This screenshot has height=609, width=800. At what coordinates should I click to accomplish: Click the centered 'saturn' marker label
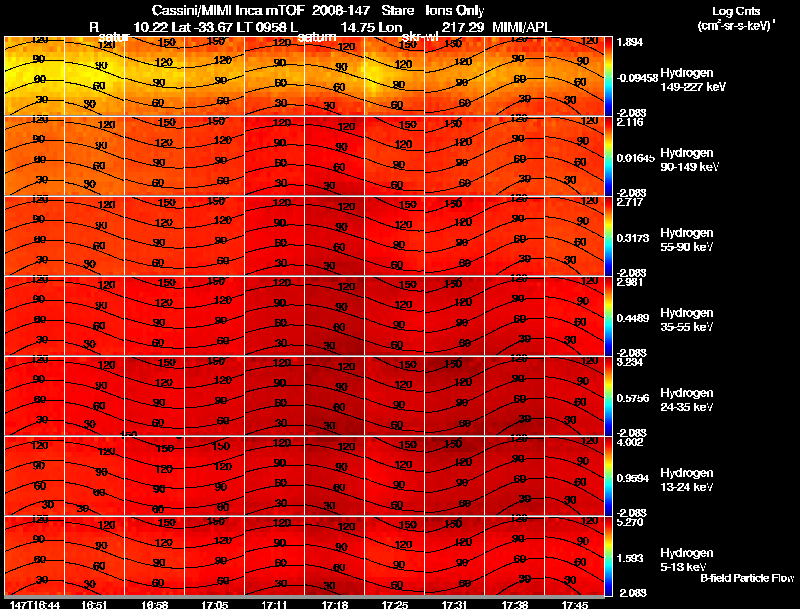tap(317, 37)
